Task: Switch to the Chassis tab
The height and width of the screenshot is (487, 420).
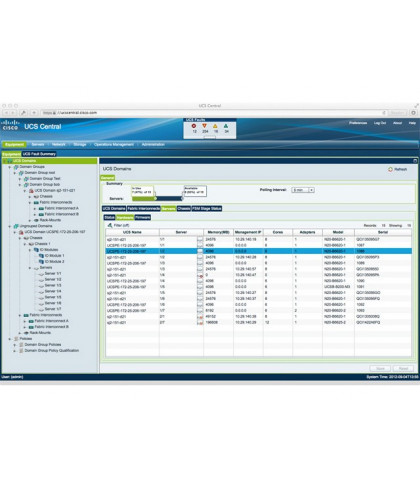Action: 184,209
